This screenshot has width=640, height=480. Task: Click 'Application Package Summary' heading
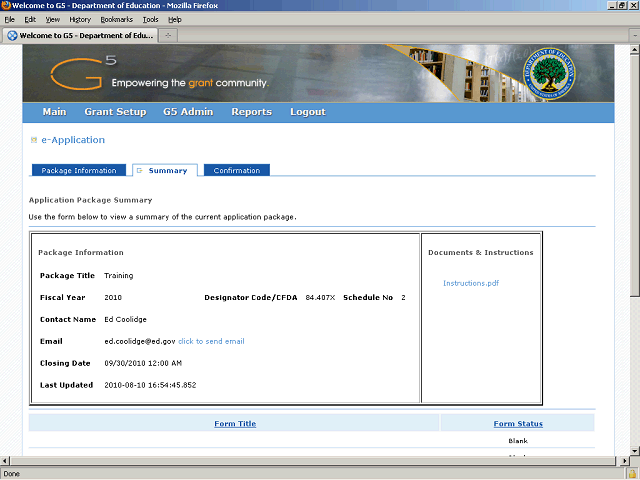click(x=90, y=200)
